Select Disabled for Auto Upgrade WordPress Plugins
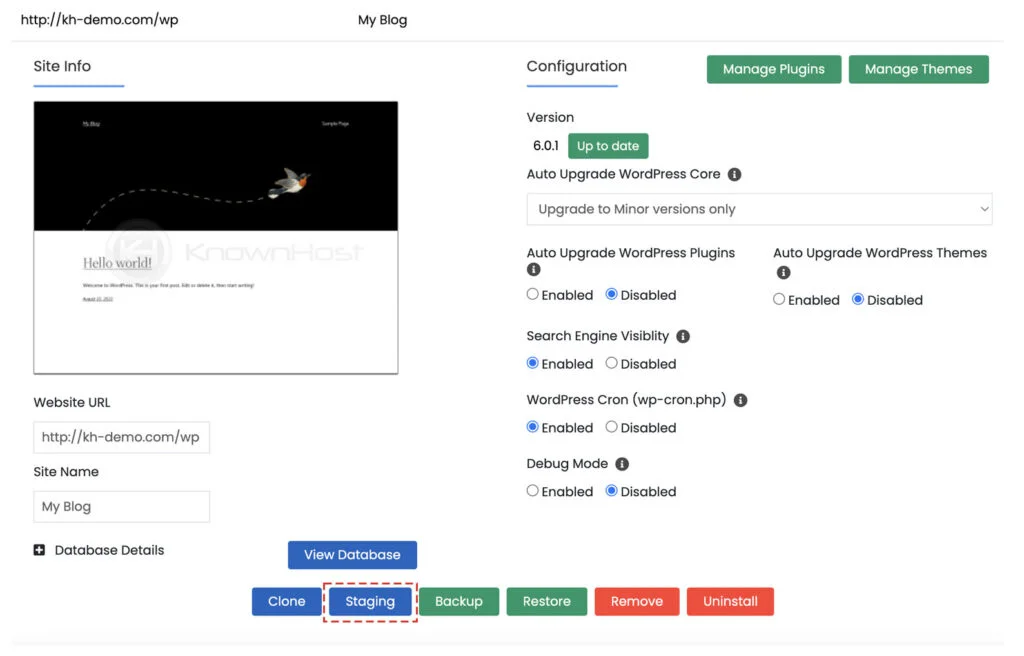Viewport: 1024px width, 656px height. (611, 294)
